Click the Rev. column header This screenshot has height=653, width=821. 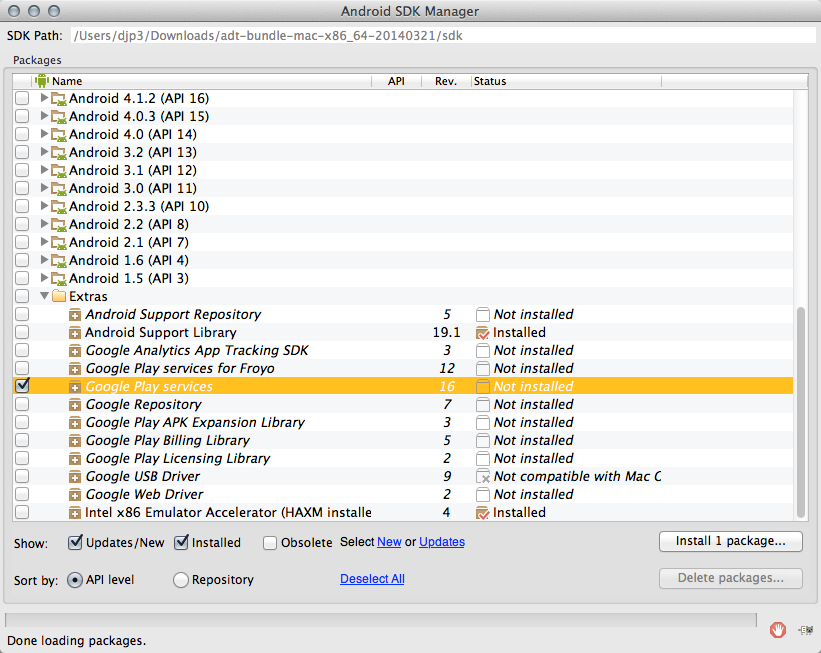(x=445, y=81)
